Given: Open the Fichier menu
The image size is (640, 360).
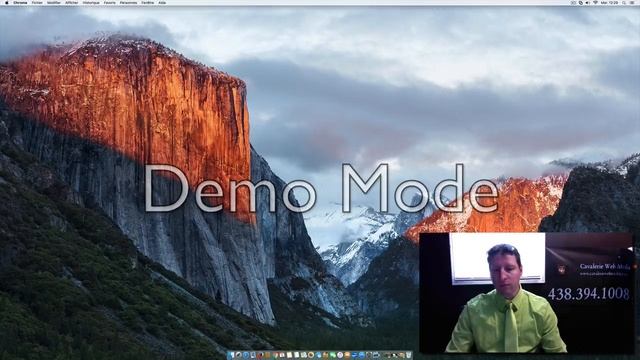Looking at the screenshot, I should (x=37, y=2).
